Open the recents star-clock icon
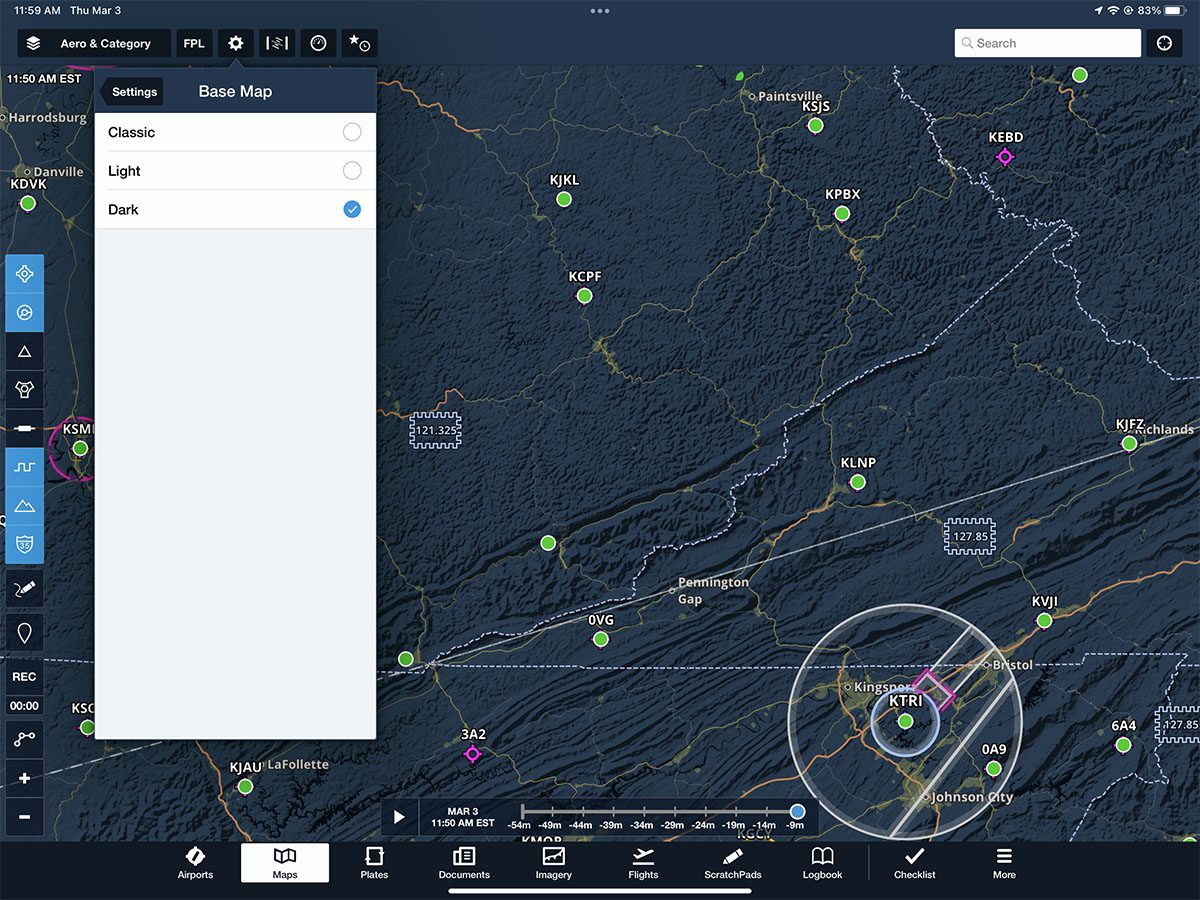The height and width of the screenshot is (900, 1200). click(x=358, y=44)
